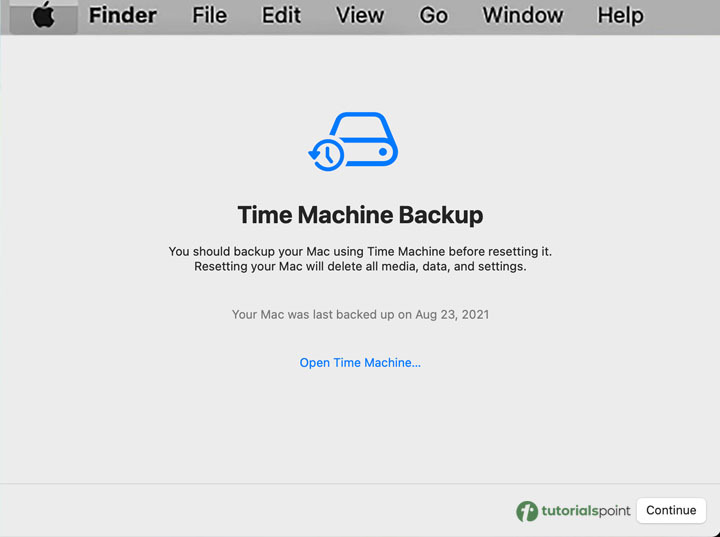The width and height of the screenshot is (720, 537).
Task: Click the Open Time Machine link
Action: click(x=360, y=363)
